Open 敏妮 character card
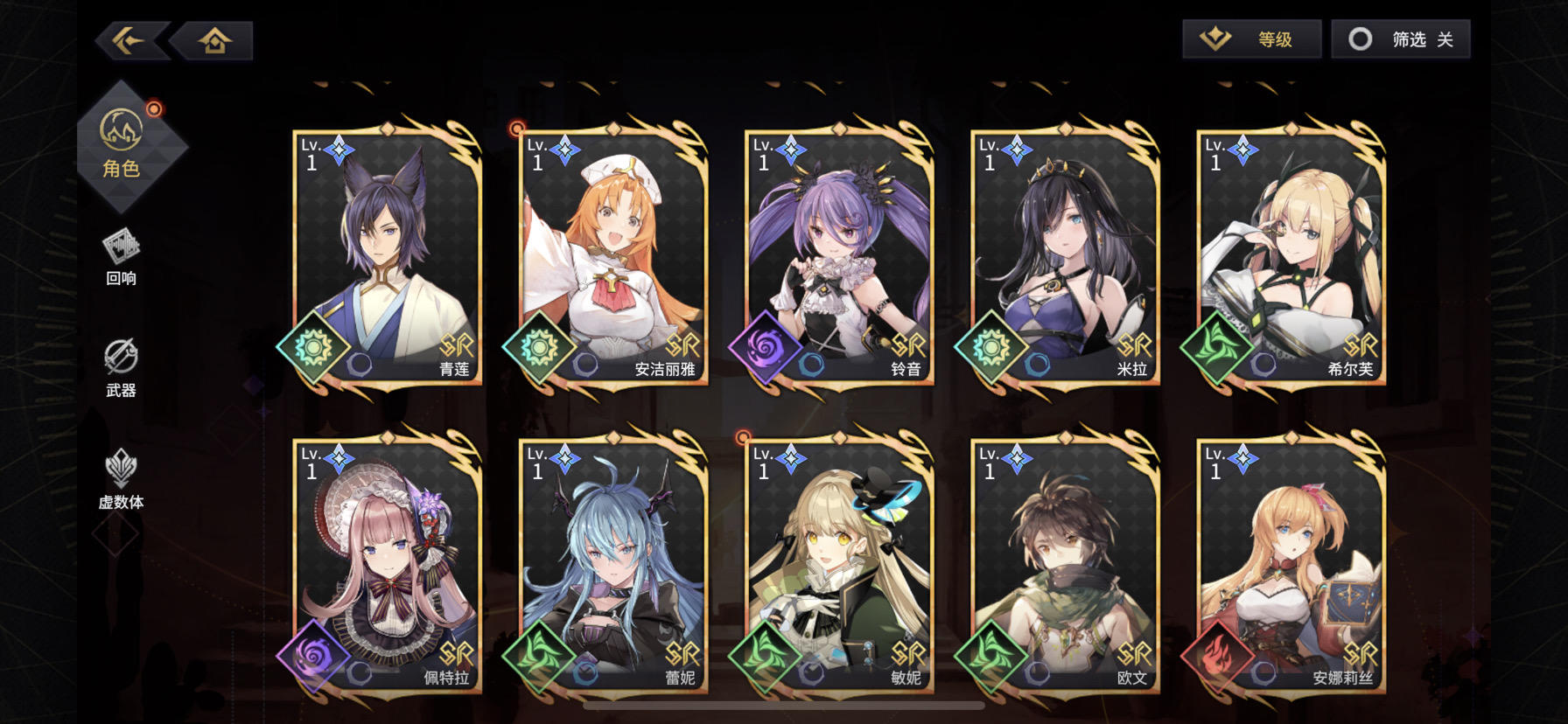The image size is (1568, 724). [x=839, y=566]
